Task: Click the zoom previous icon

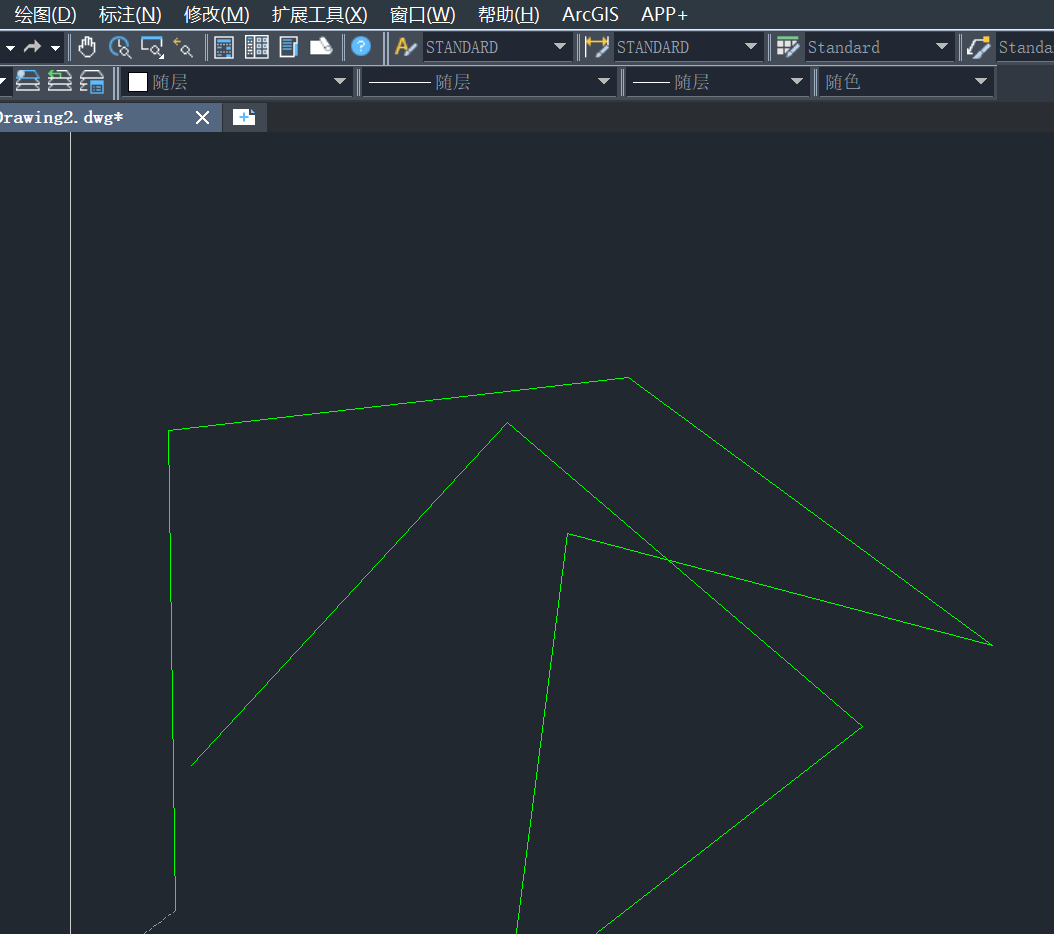Action: pos(183,47)
